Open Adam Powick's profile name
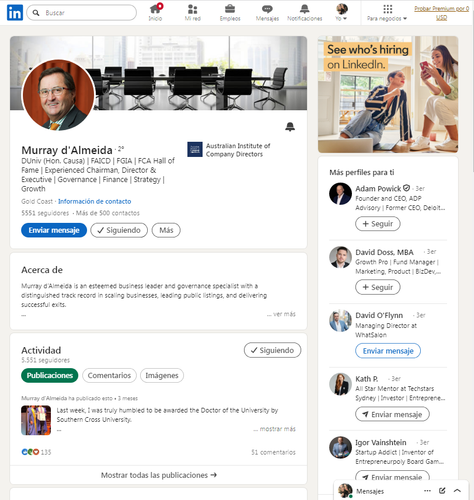The height and width of the screenshot is (500, 474). [x=378, y=189]
